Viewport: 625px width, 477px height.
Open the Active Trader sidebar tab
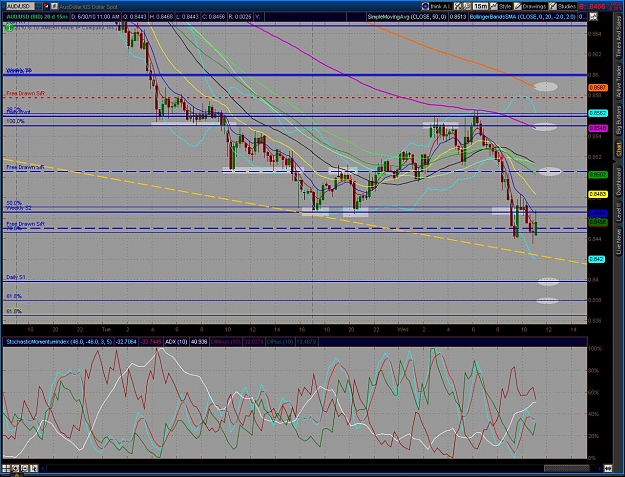click(x=619, y=80)
